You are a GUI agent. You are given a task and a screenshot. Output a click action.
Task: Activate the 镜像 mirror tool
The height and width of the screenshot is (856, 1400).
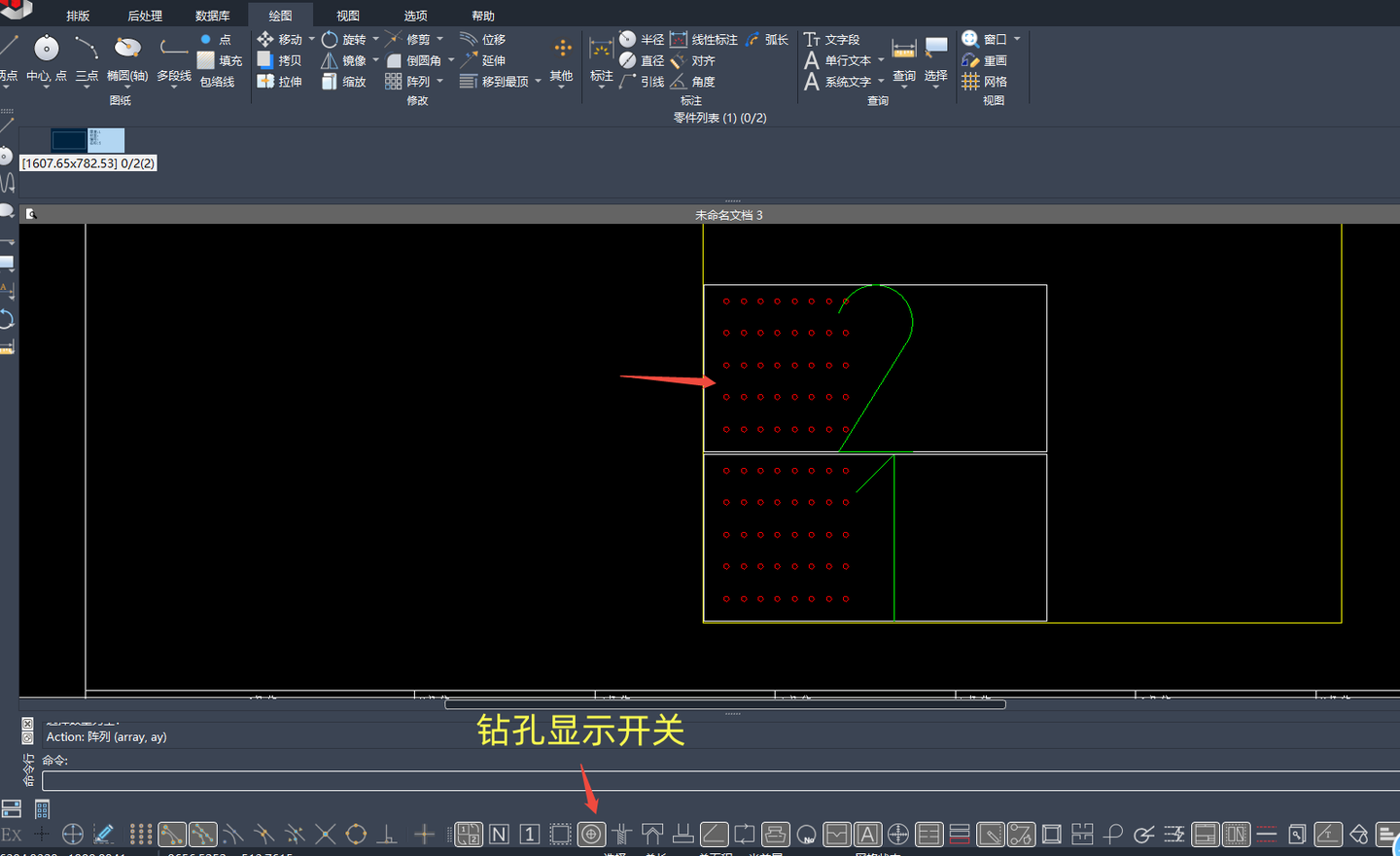344,60
